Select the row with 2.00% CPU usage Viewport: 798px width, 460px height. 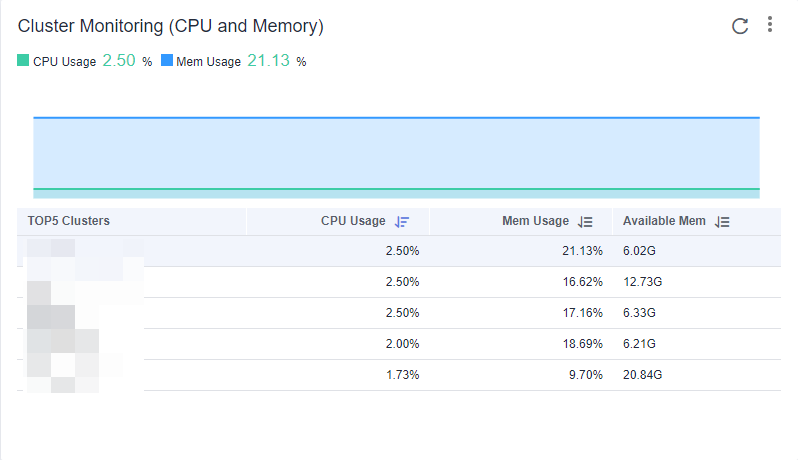coord(400,344)
